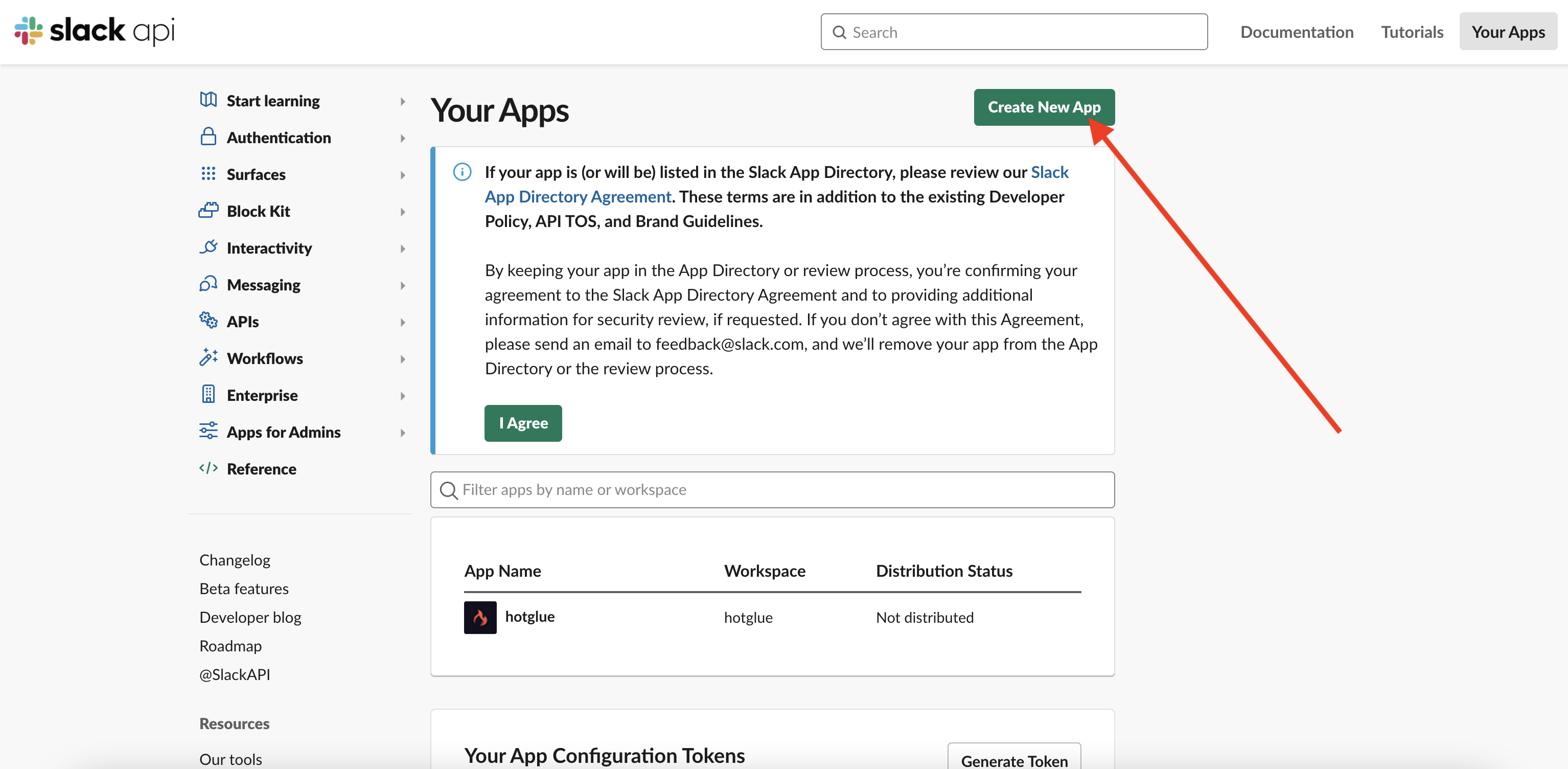
Task: Expand the Apps for Admins arrow
Action: [x=402, y=433]
